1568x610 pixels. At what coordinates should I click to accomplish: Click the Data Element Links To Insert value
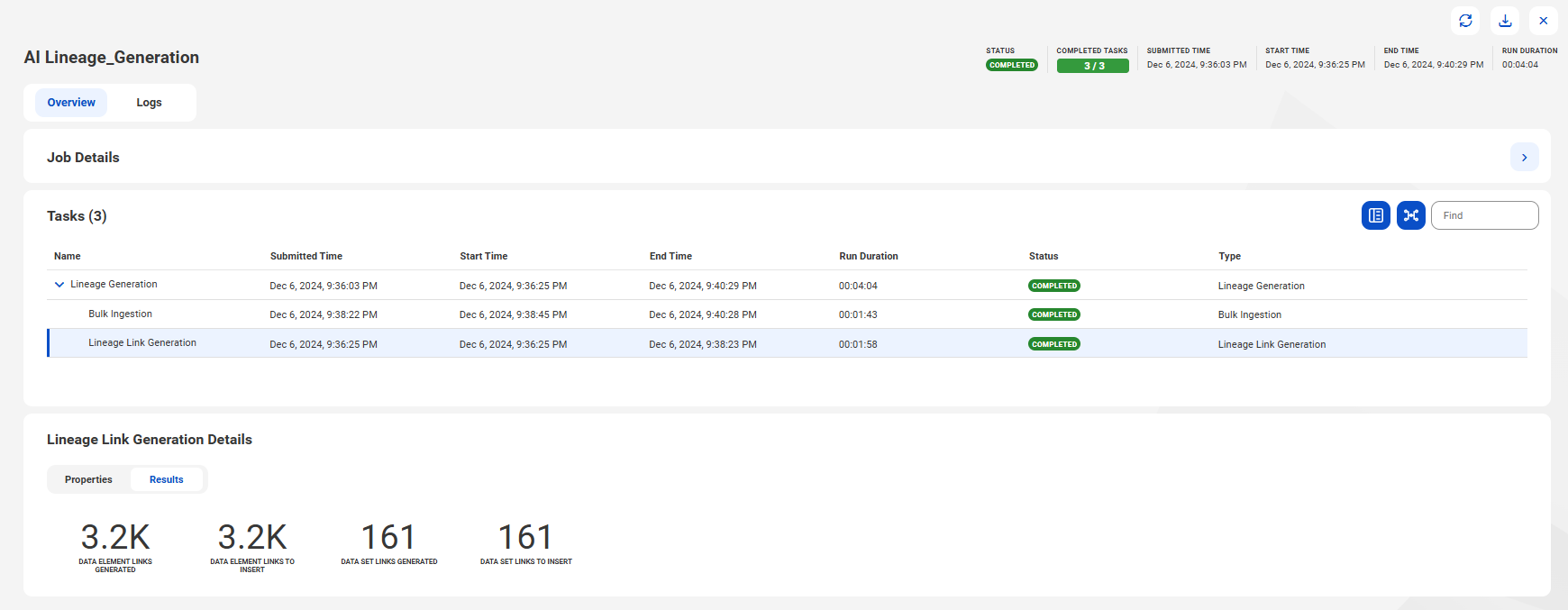pyautogui.click(x=252, y=537)
